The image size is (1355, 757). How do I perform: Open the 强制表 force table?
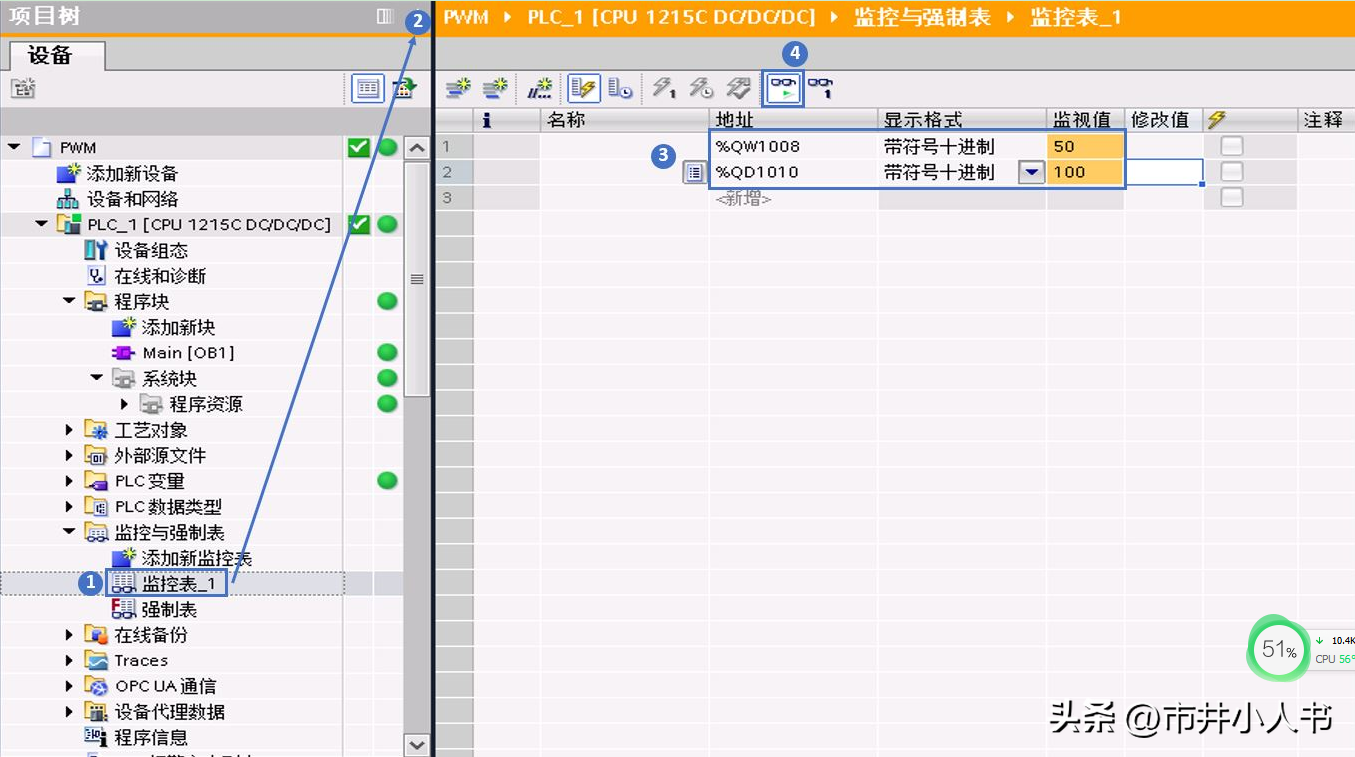[x=169, y=609]
